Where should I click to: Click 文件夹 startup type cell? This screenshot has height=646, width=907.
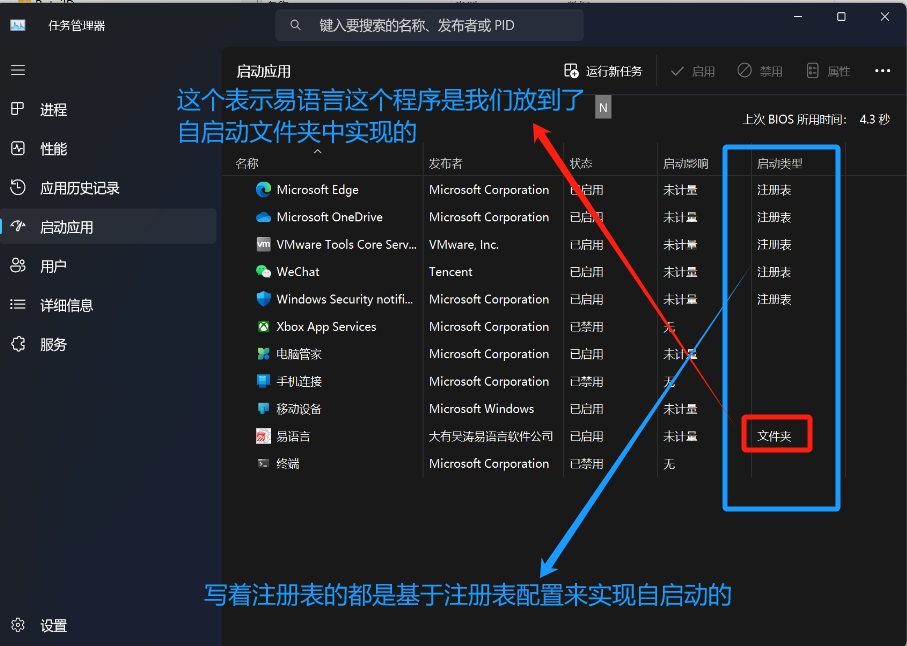click(774, 436)
